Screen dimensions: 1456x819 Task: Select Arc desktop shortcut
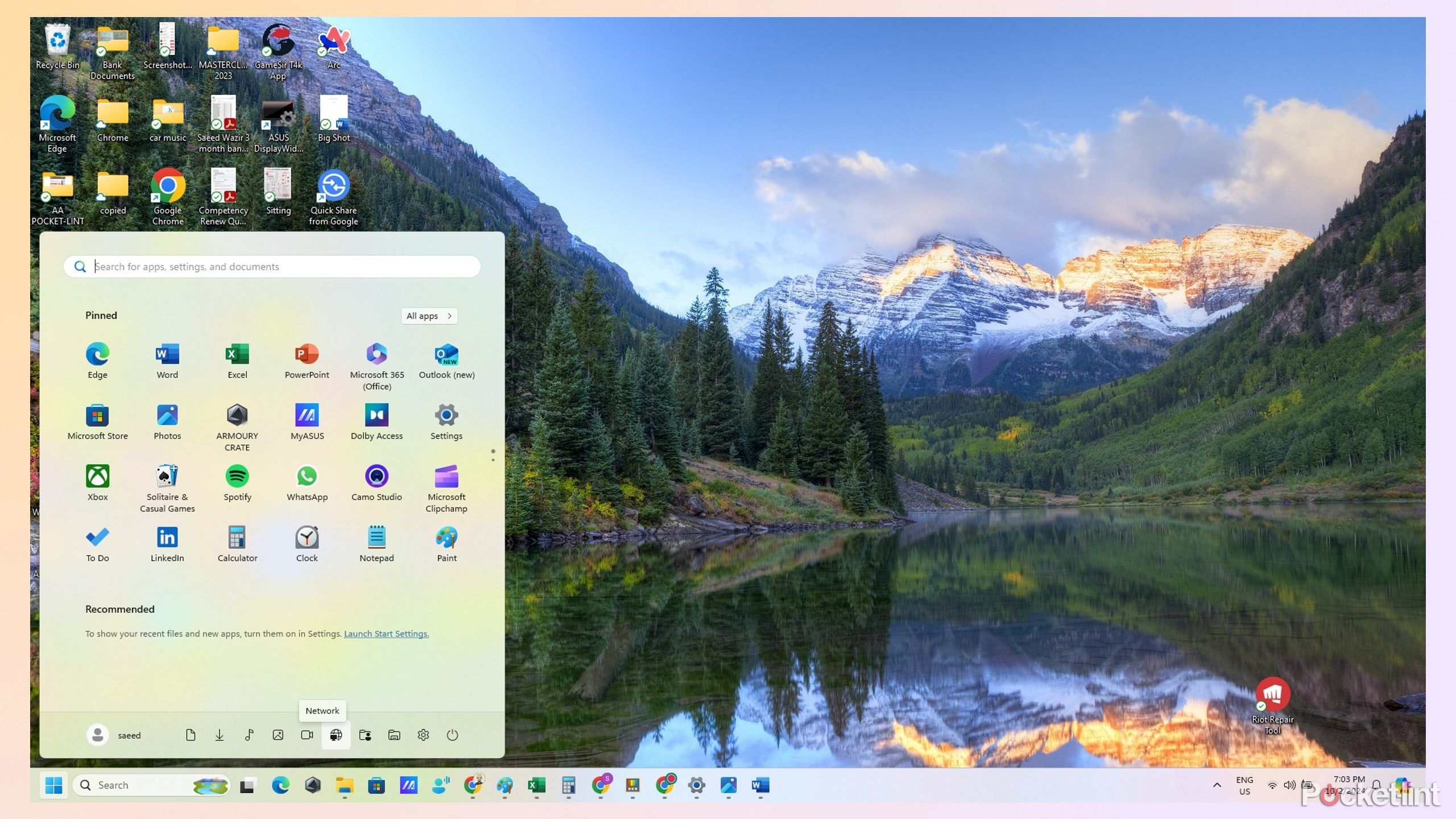[333, 47]
